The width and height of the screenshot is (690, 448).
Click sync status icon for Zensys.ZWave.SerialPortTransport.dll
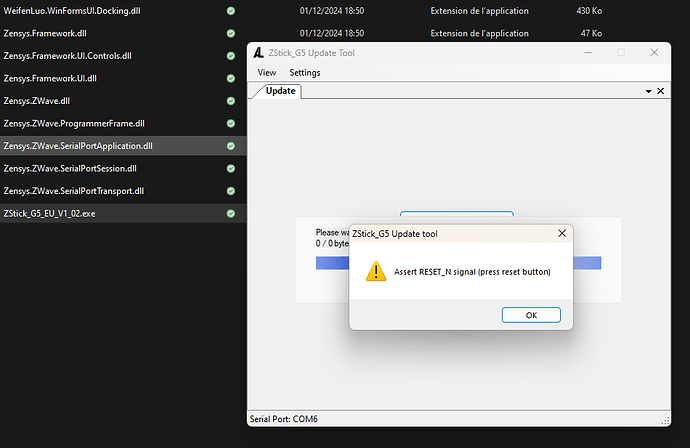[x=231, y=191]
